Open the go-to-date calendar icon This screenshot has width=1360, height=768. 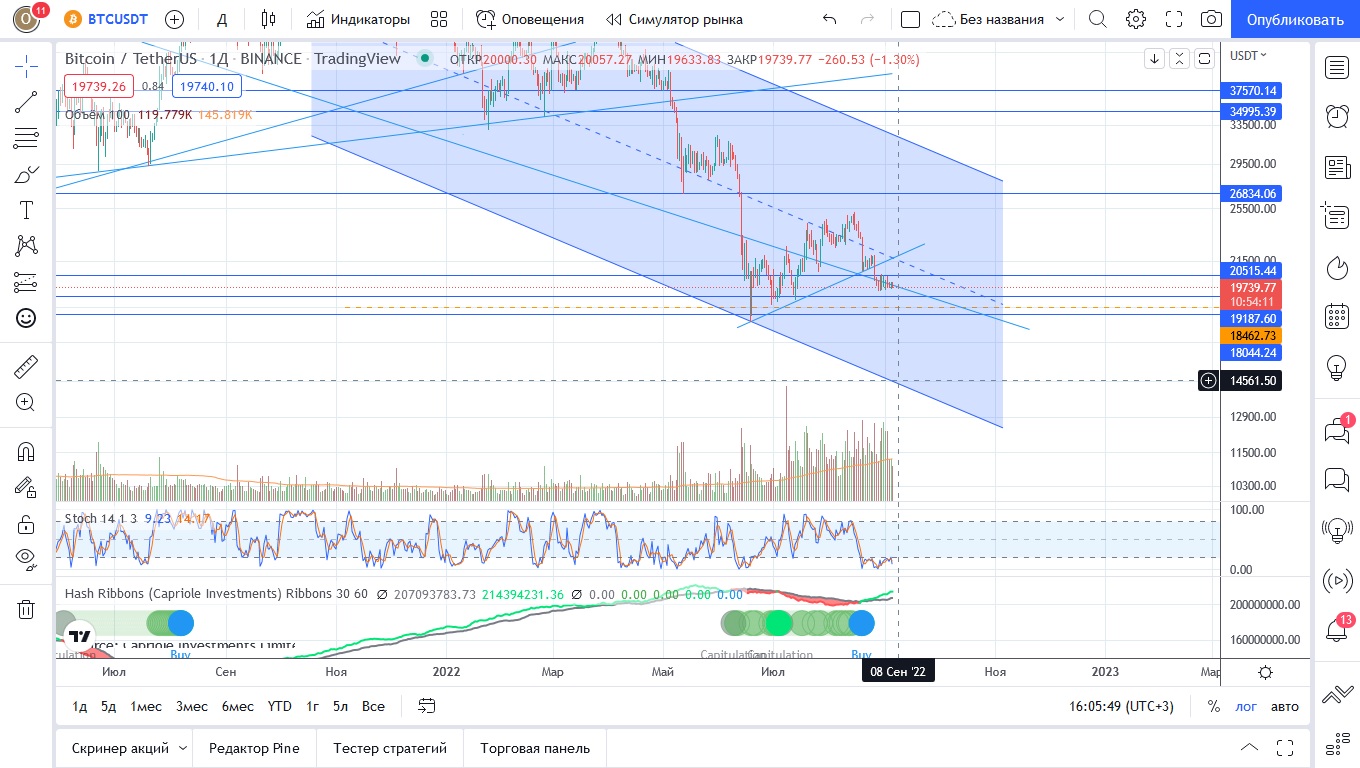click(x=427, y=706)
